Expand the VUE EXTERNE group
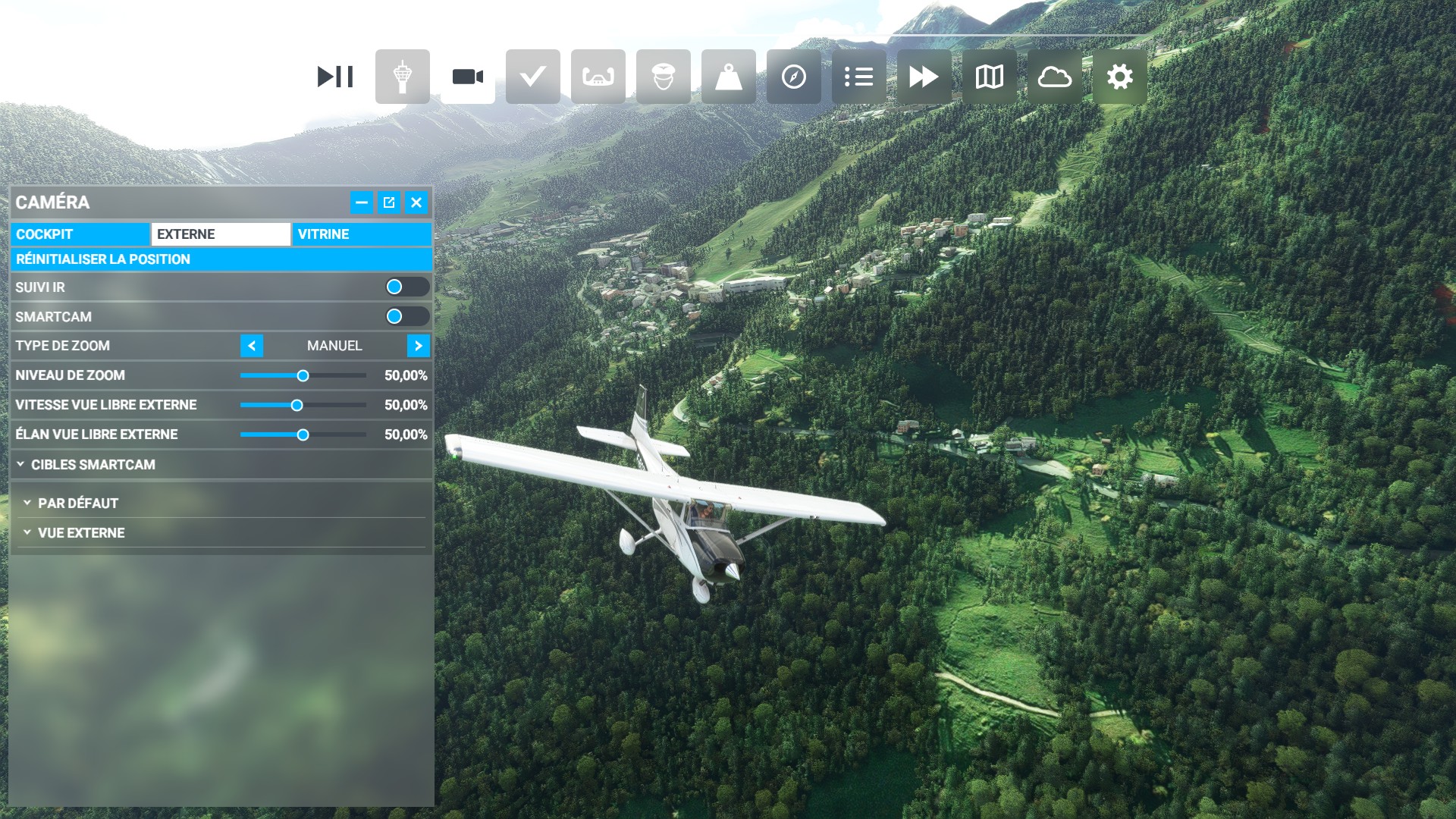Image resolution: width=1456 pixels, height=819 pixels. point(80,532)
